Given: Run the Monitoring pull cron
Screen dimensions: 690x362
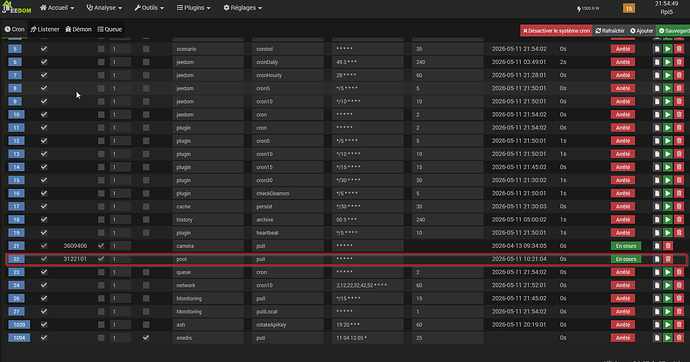Looking at the screenshot, I should point(668,298).
